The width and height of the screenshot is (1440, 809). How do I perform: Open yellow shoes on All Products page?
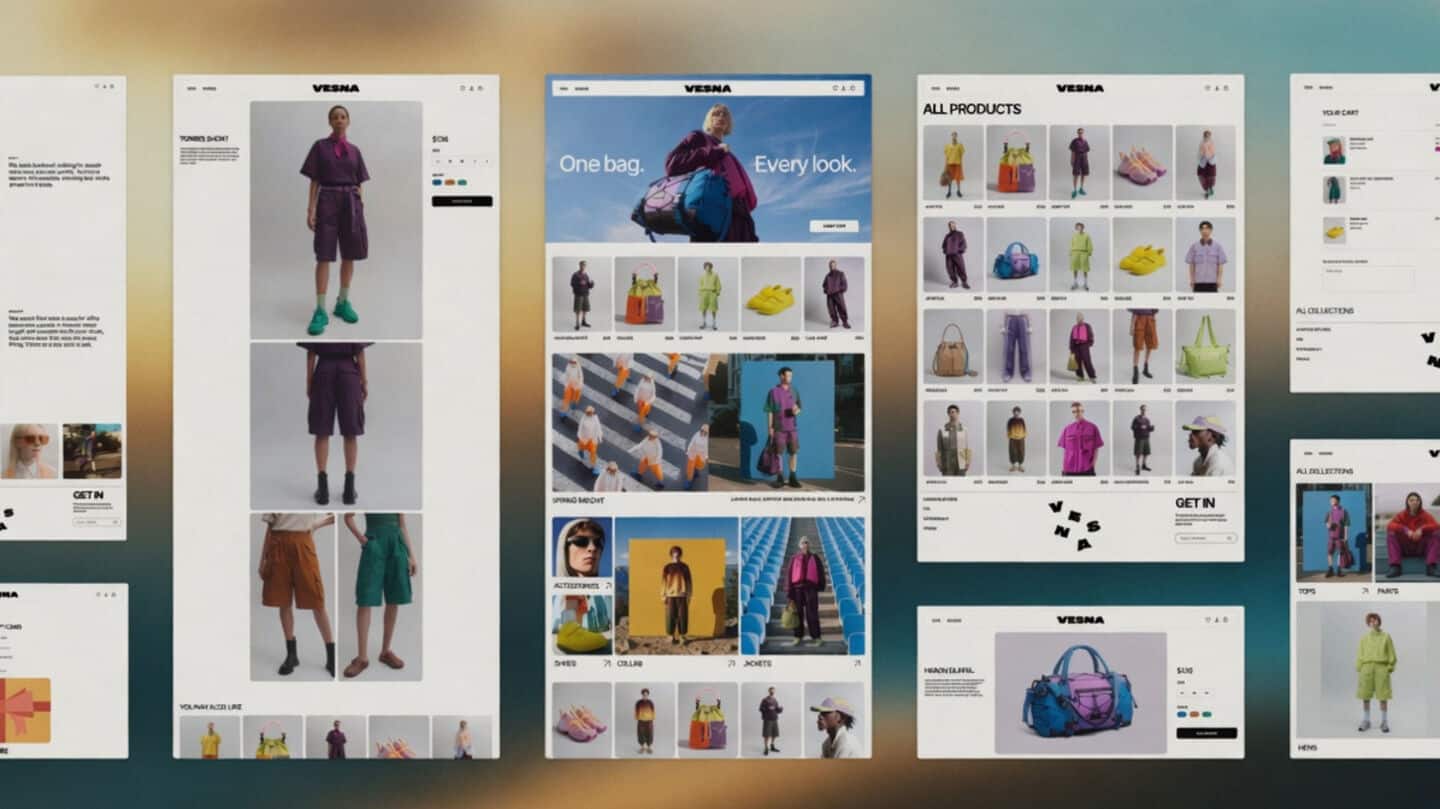1143,254
